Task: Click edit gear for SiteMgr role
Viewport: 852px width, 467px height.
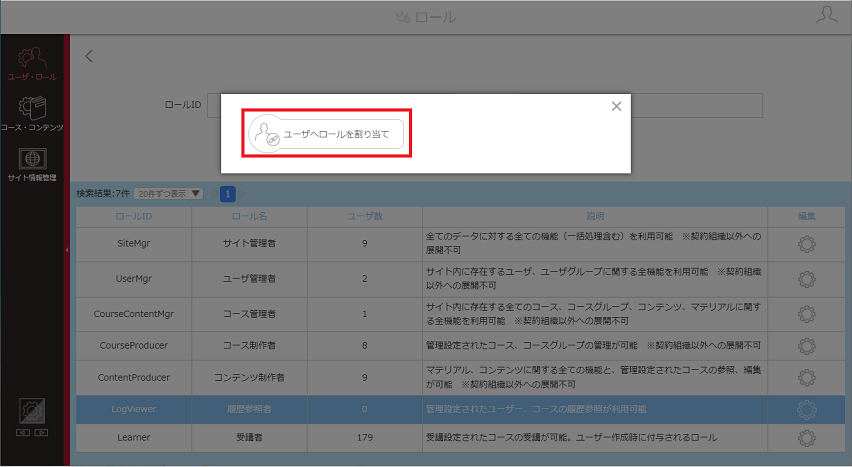Action: 806,244
